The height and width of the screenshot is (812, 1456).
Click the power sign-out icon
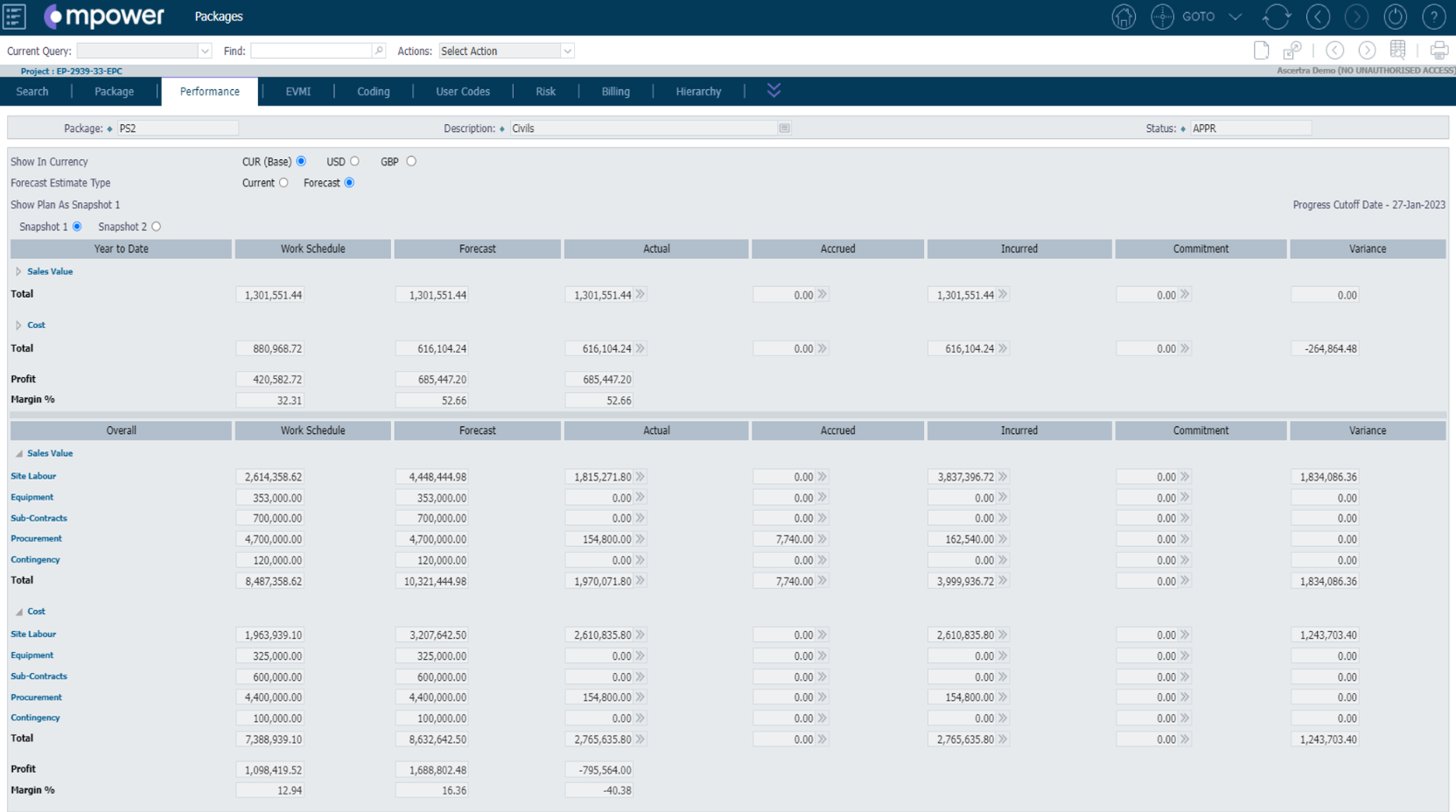pos(1395,17)
